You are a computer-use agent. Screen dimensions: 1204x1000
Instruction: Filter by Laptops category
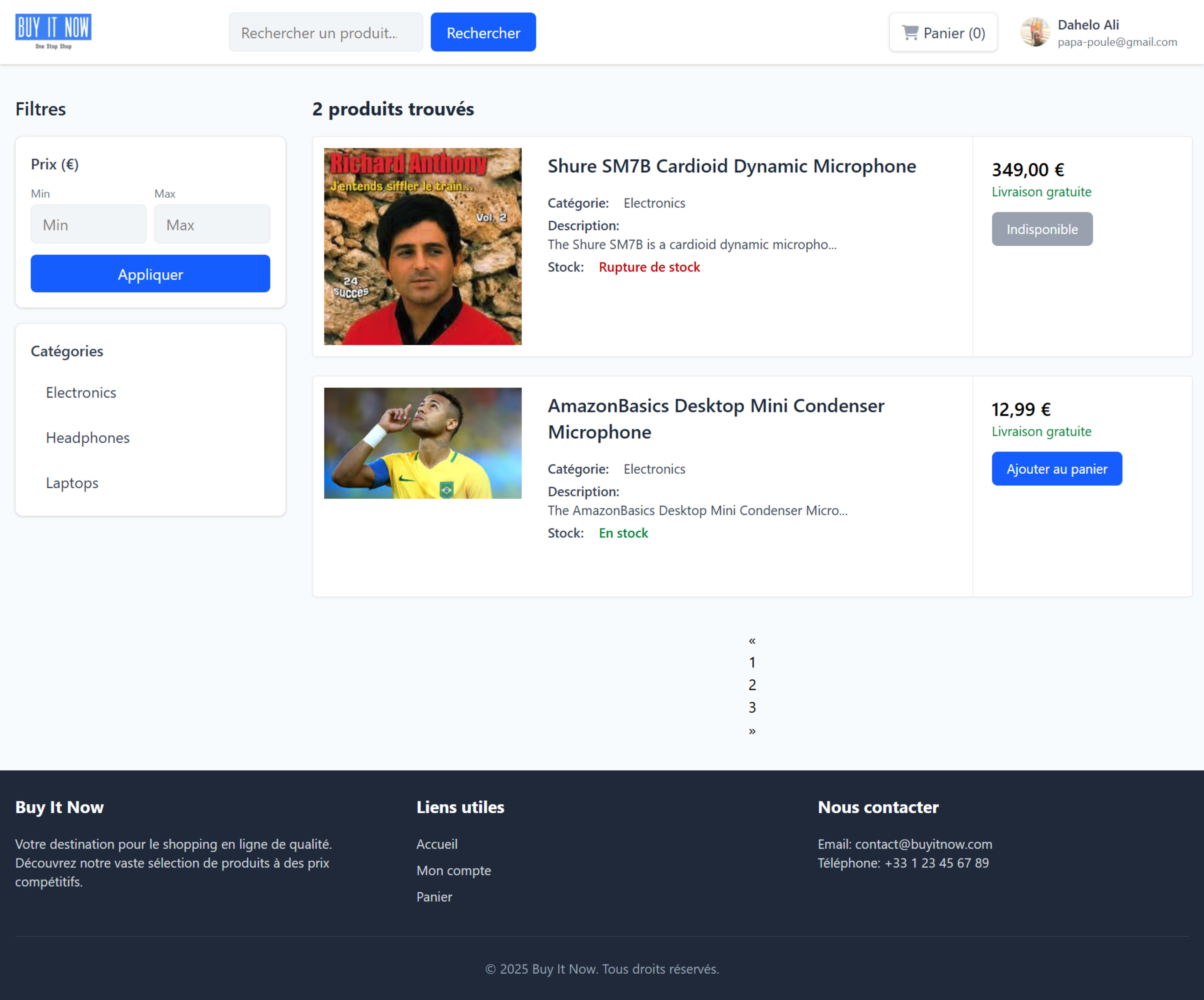click(72, 482)
